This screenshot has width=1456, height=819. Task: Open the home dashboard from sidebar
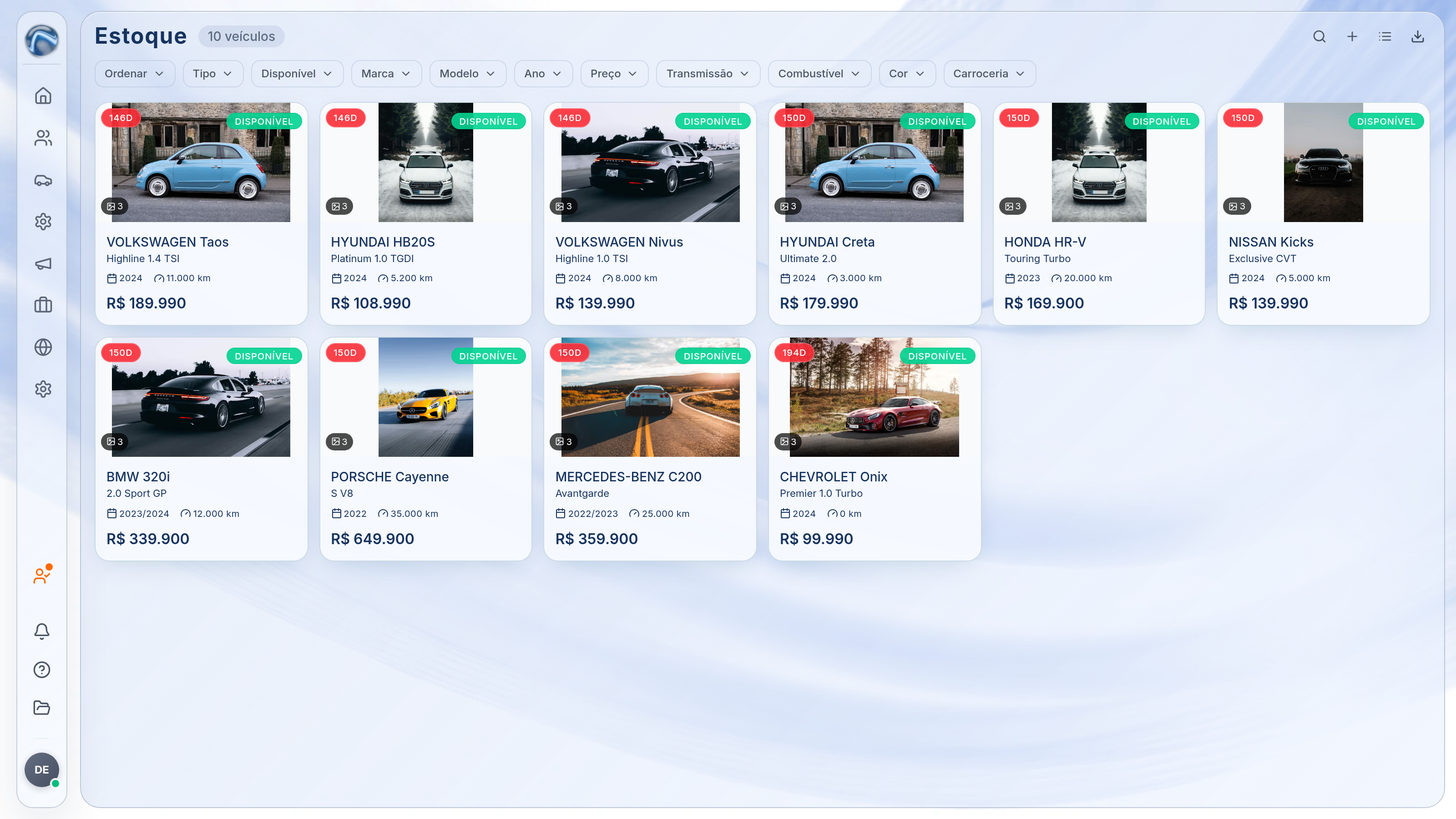click(43, 96)
